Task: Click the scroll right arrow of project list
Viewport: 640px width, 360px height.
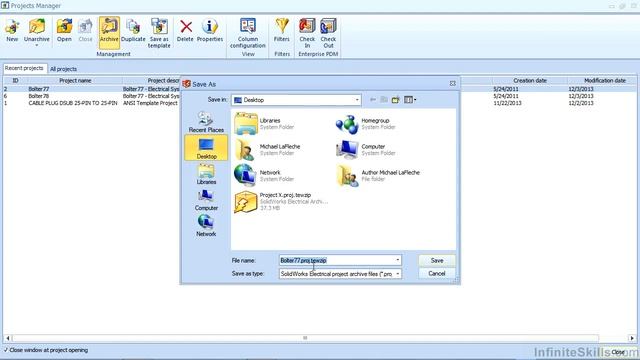Action: (x=632, y=338)
